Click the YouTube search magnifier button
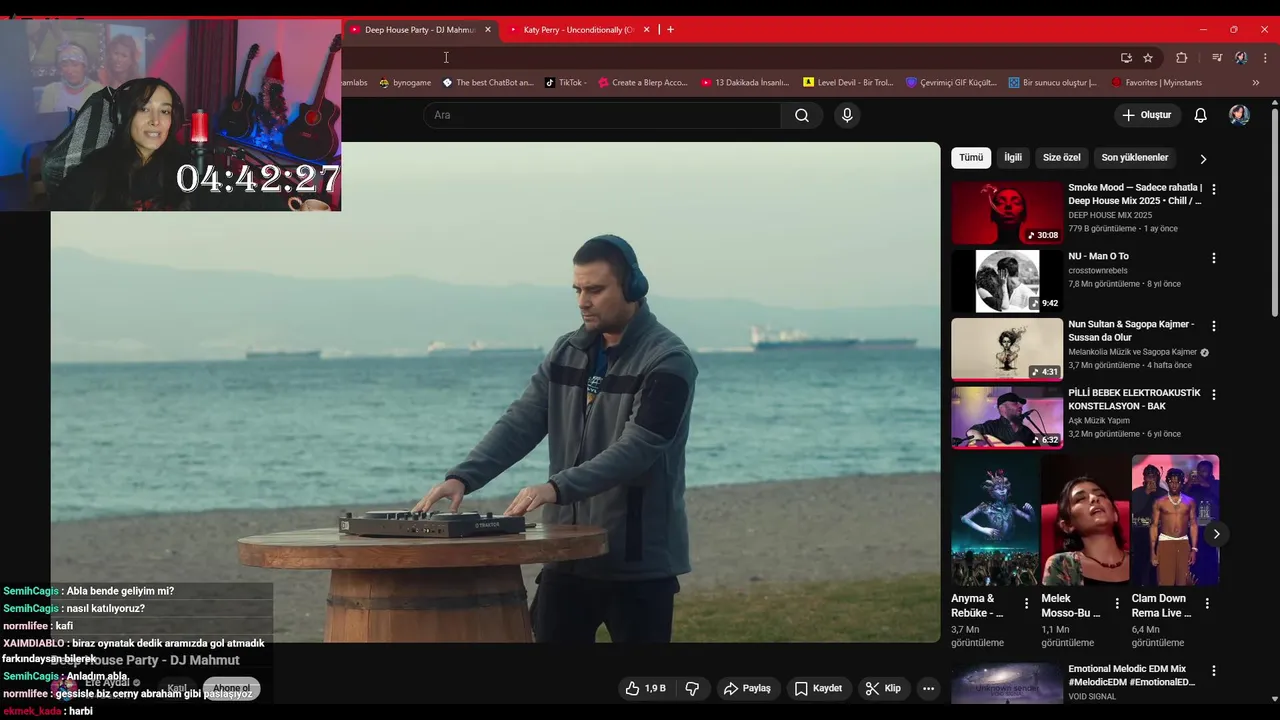 tap(802, 115)
